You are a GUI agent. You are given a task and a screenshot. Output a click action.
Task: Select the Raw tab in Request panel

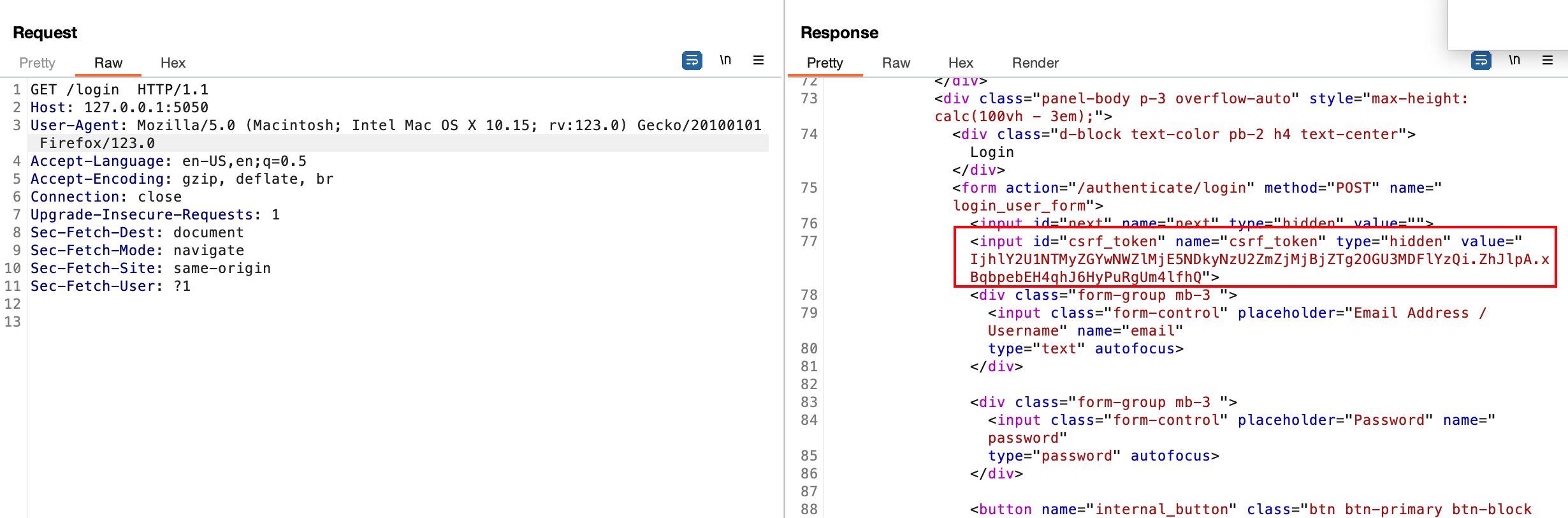(x=108, y=63)
